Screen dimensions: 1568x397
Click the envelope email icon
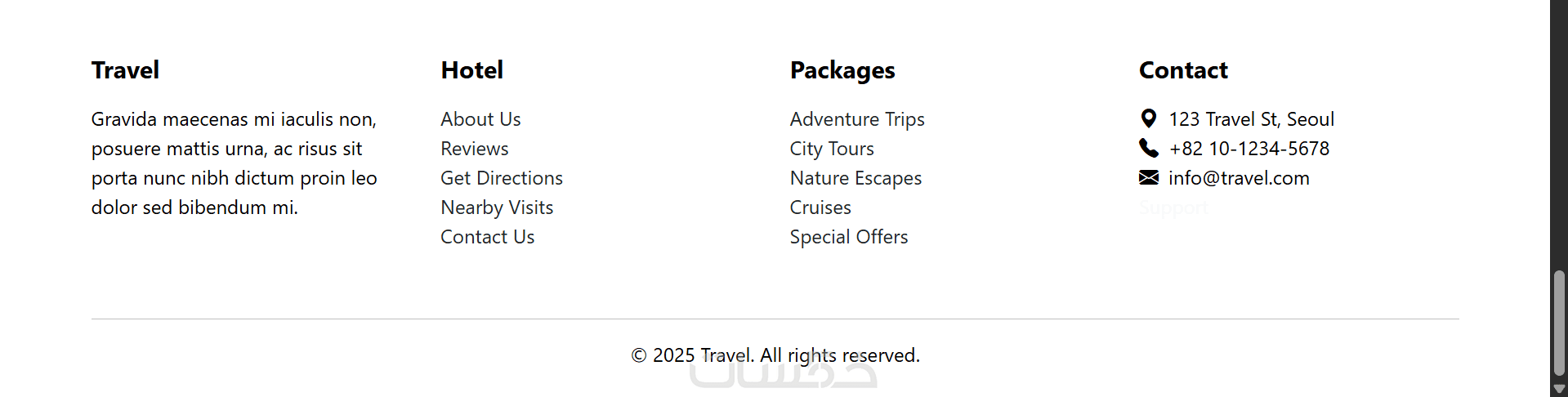tap(1148, 177)
